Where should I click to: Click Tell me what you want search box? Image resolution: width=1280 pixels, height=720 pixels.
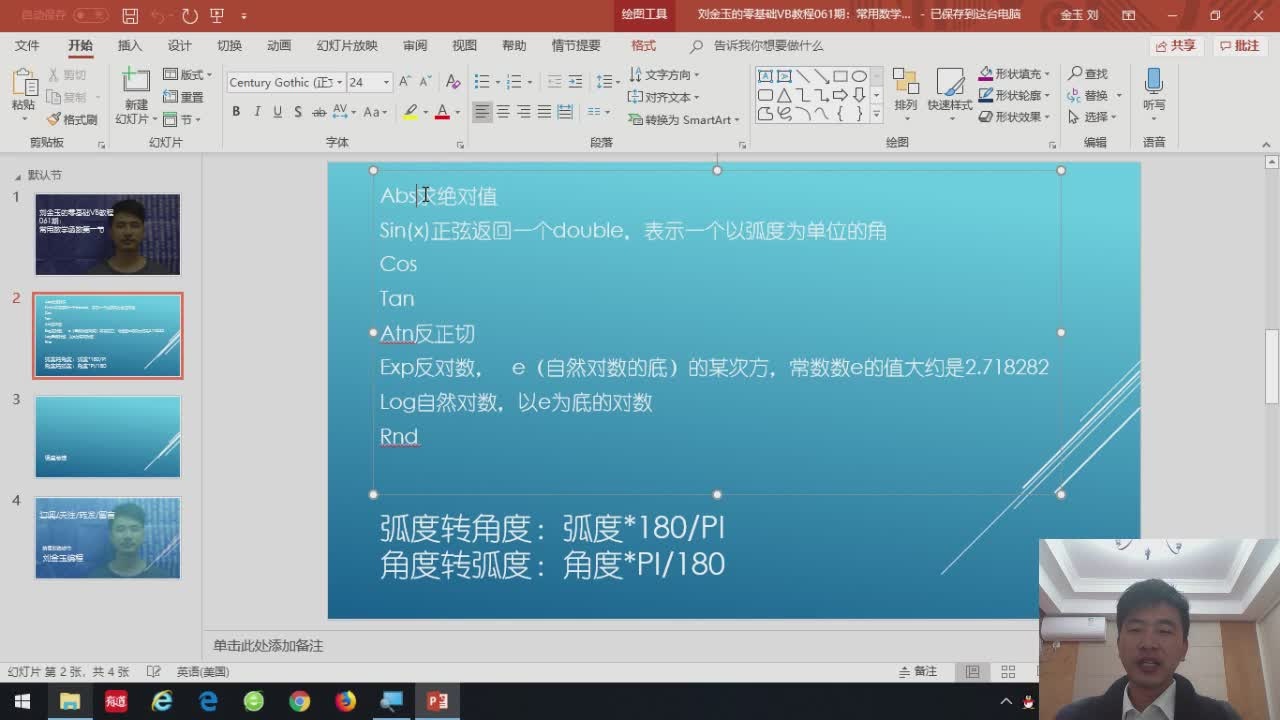(x=757, y=46)
